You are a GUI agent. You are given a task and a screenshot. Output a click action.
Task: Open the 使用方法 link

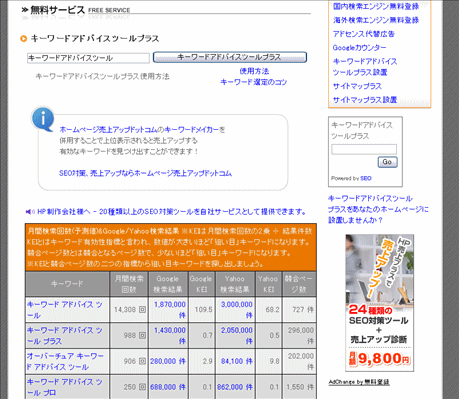pos(254,71)
